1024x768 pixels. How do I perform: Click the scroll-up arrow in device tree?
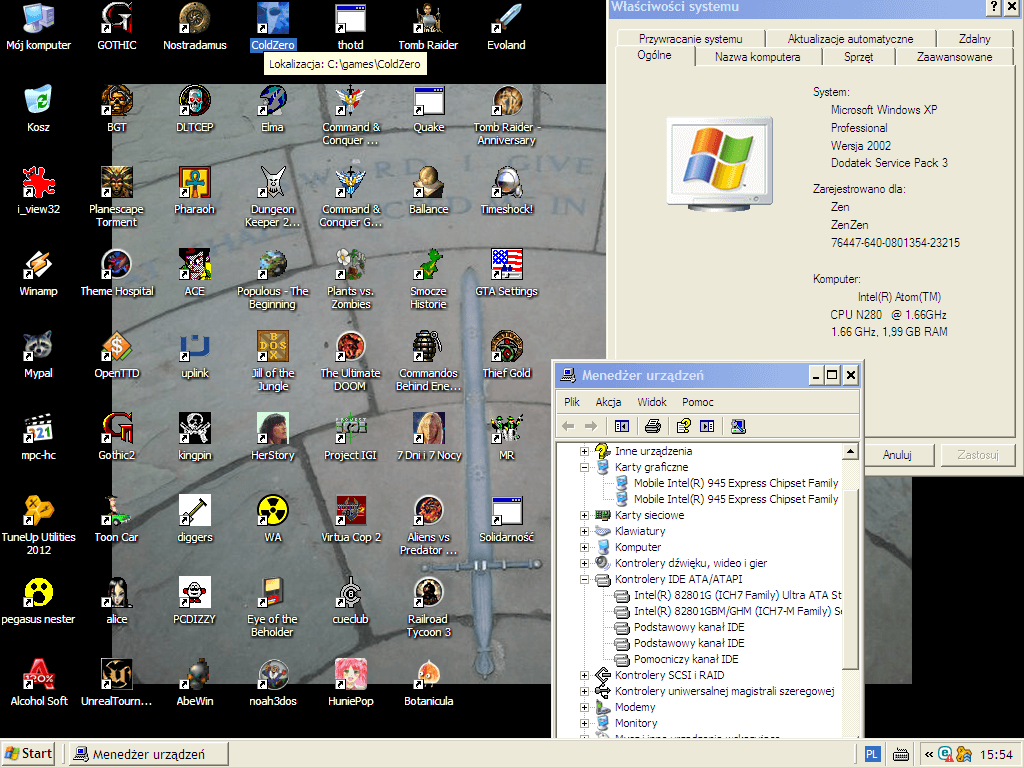pyautogui.click(x=850, y=451)
